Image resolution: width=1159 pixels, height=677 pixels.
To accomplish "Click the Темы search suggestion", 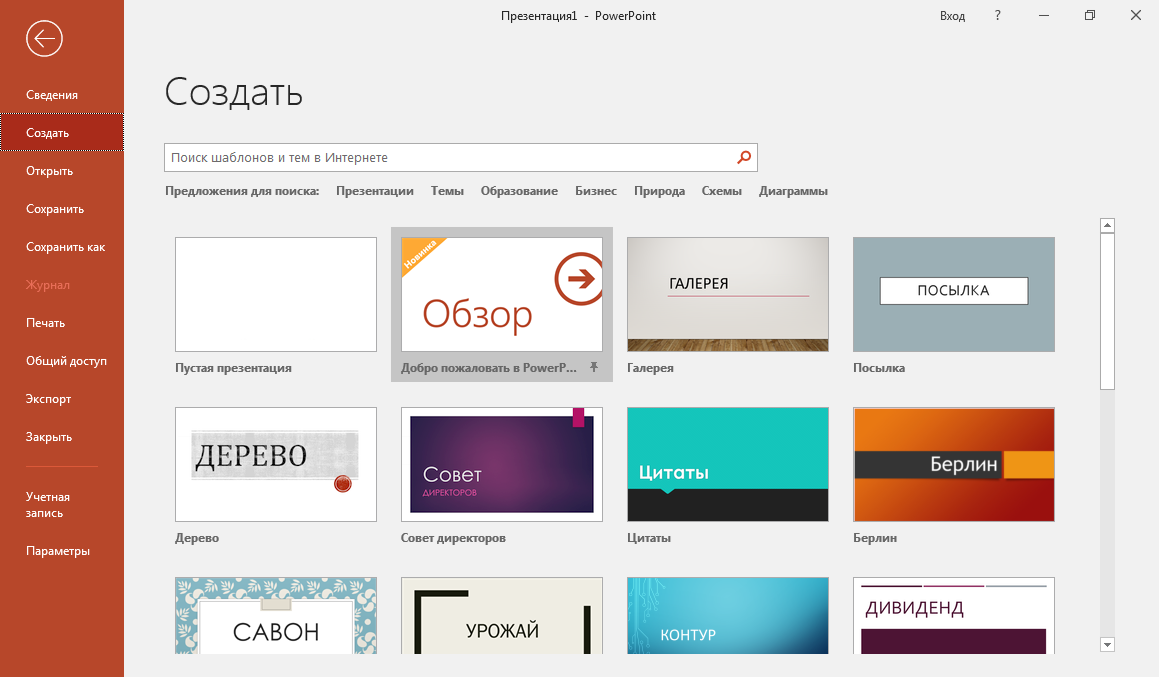I will 447,191.
